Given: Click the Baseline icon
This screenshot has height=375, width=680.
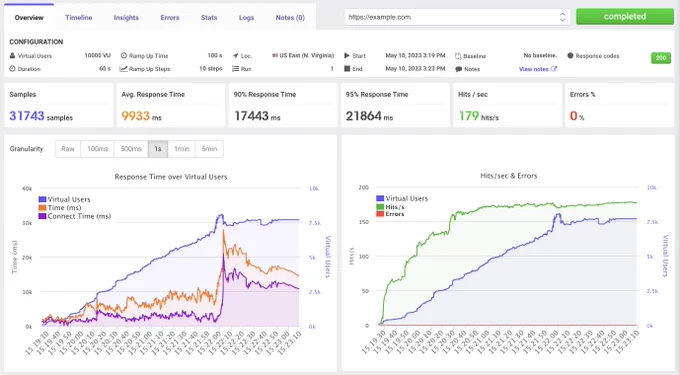Looking at the screenshot, I should pyautogui.click(x=458, y=56).
